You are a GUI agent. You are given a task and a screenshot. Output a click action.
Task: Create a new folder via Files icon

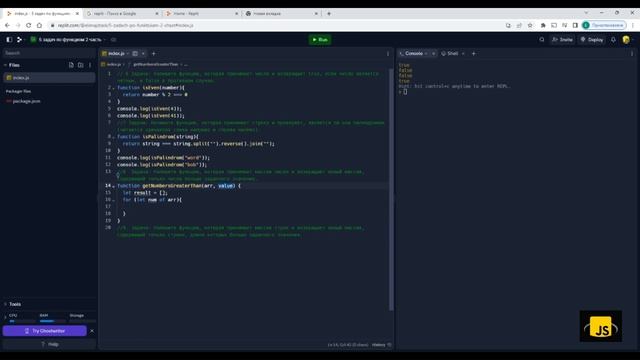point(80,65)
